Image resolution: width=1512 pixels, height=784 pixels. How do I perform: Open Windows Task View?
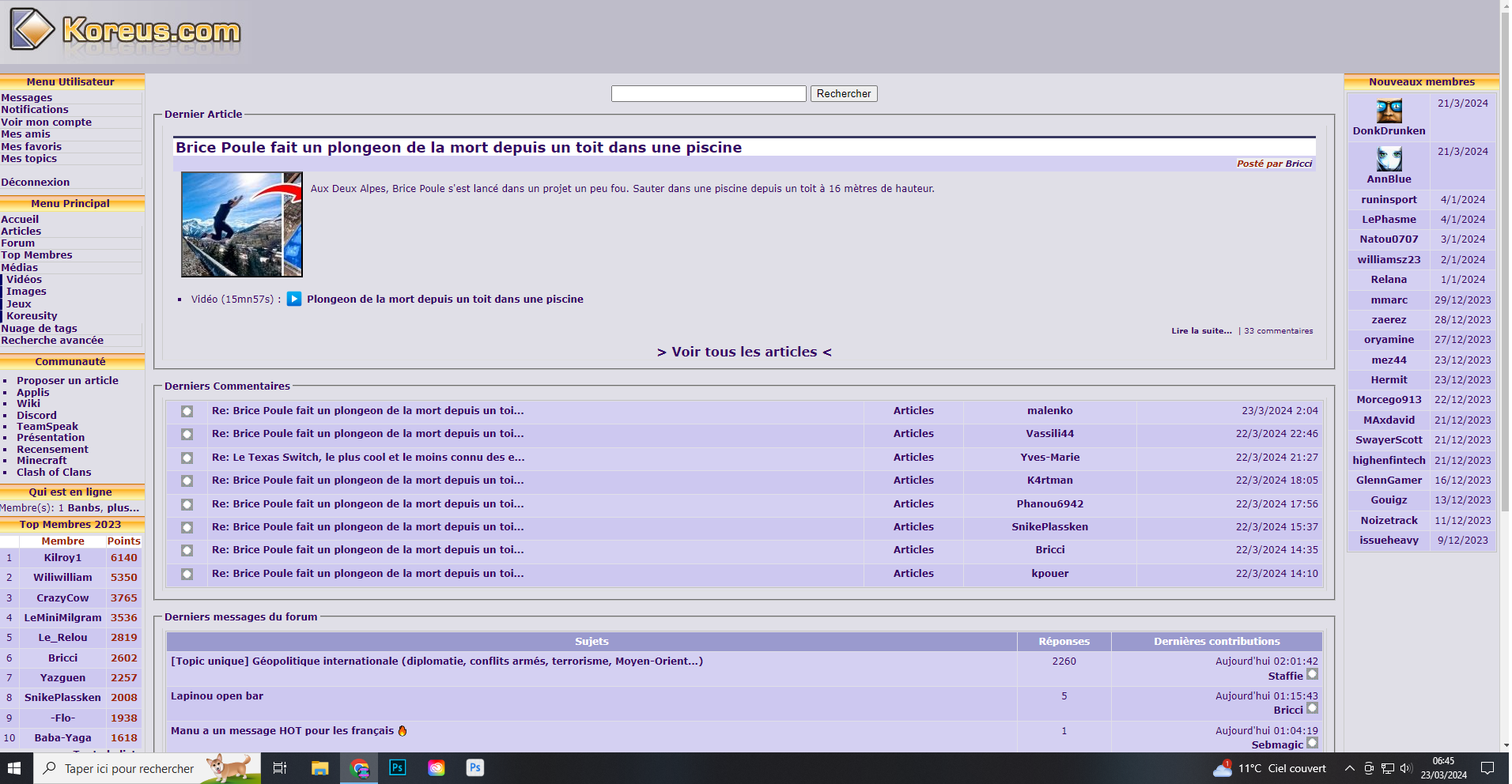(x=280, y=768)
